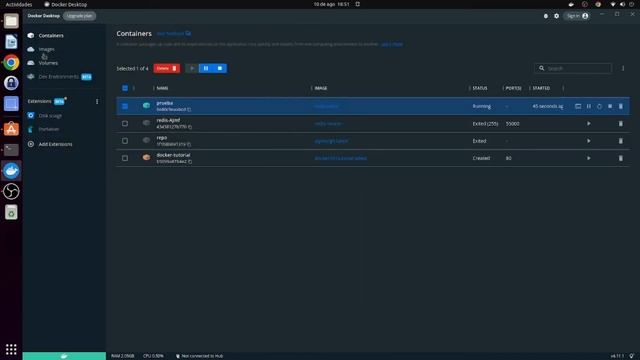Click the Sign in button
This screenshot has height=360, width=640.
pyautogui.click(x=577, y=16)
